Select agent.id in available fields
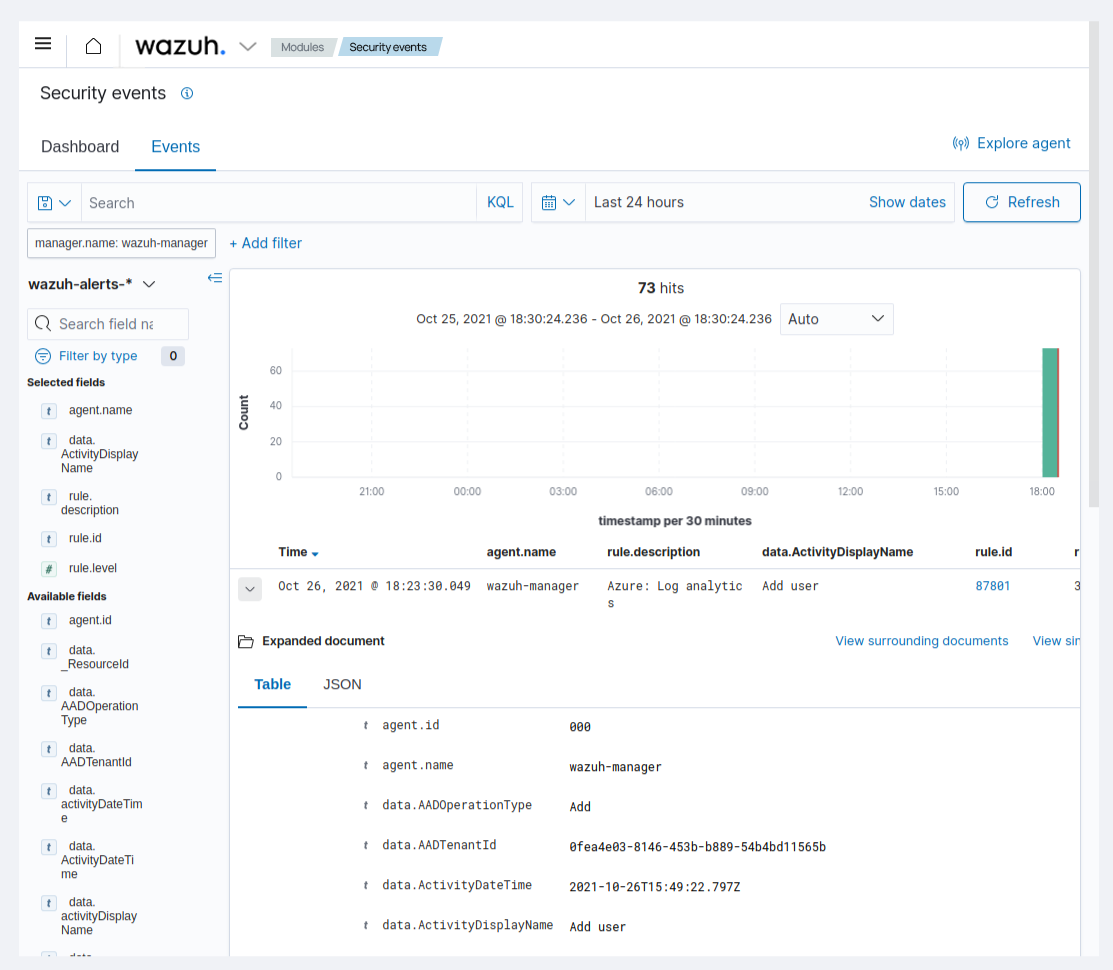Viewport: 1113px width, 970px height. point(90,620)
